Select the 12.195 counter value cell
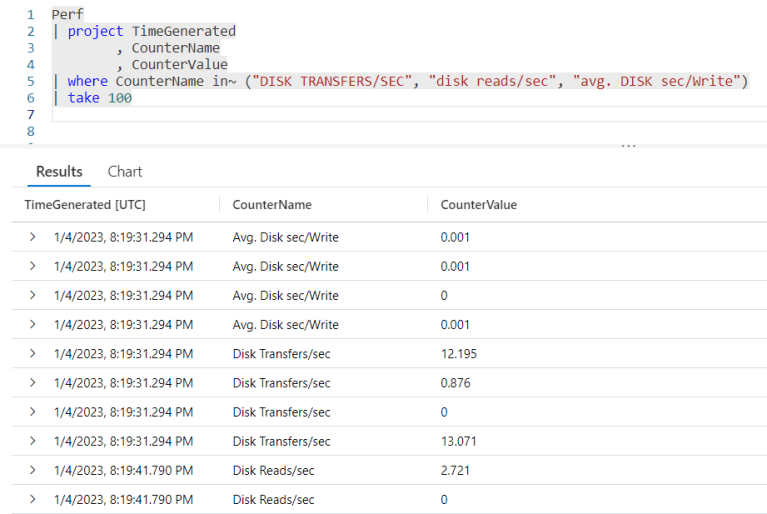The image size is (767, 514). pyautogui.click(x=459, y=354)
